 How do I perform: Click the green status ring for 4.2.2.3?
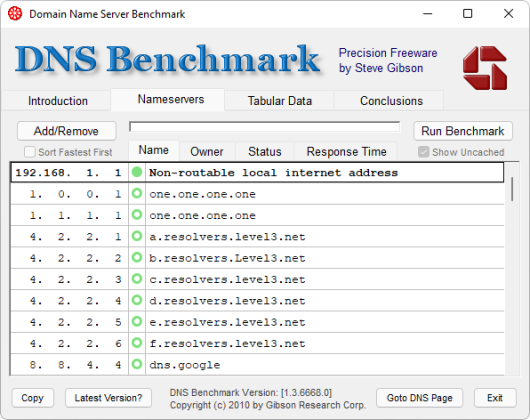coord(137,279)
